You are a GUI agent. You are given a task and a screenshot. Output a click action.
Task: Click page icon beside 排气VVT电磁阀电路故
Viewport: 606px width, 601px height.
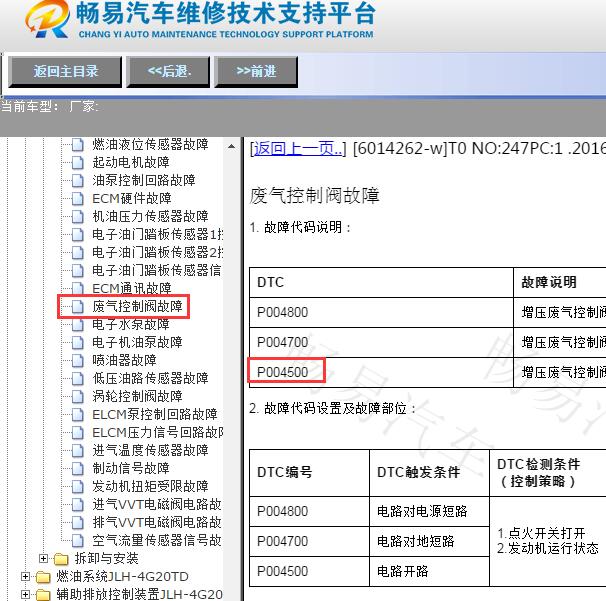(x=78, y=523)
